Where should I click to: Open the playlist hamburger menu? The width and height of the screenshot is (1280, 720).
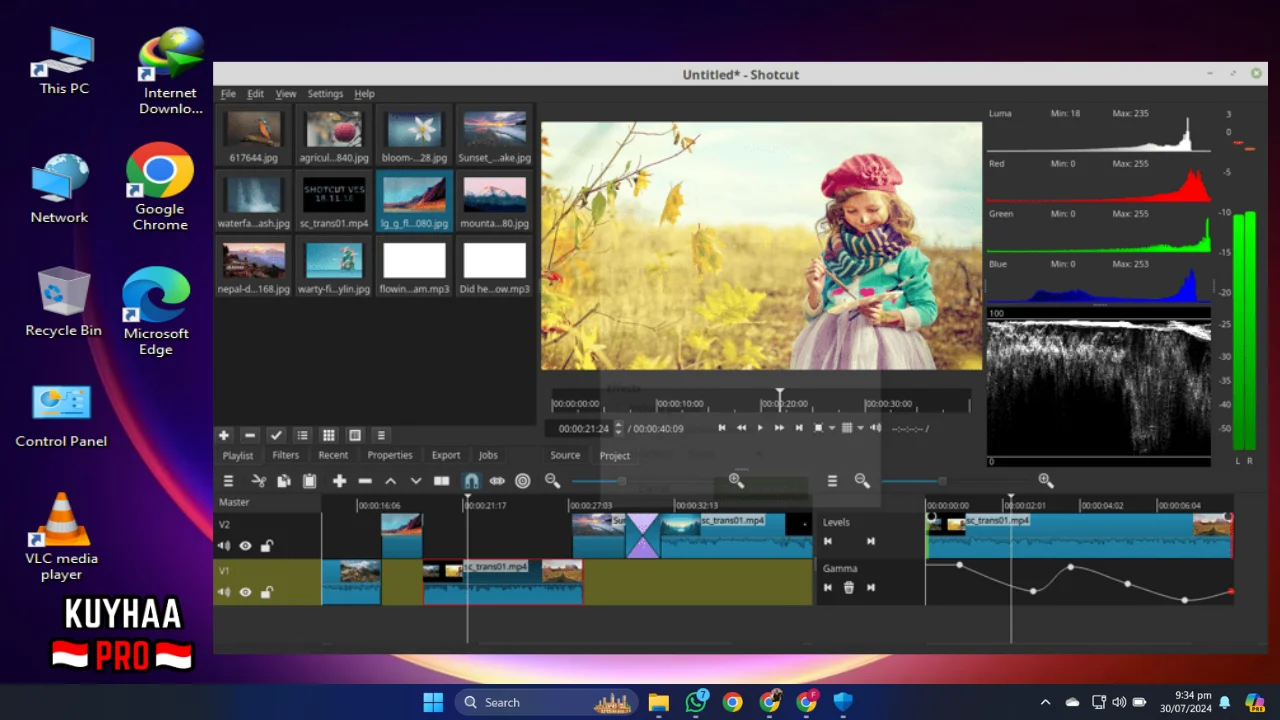[380, 435]
